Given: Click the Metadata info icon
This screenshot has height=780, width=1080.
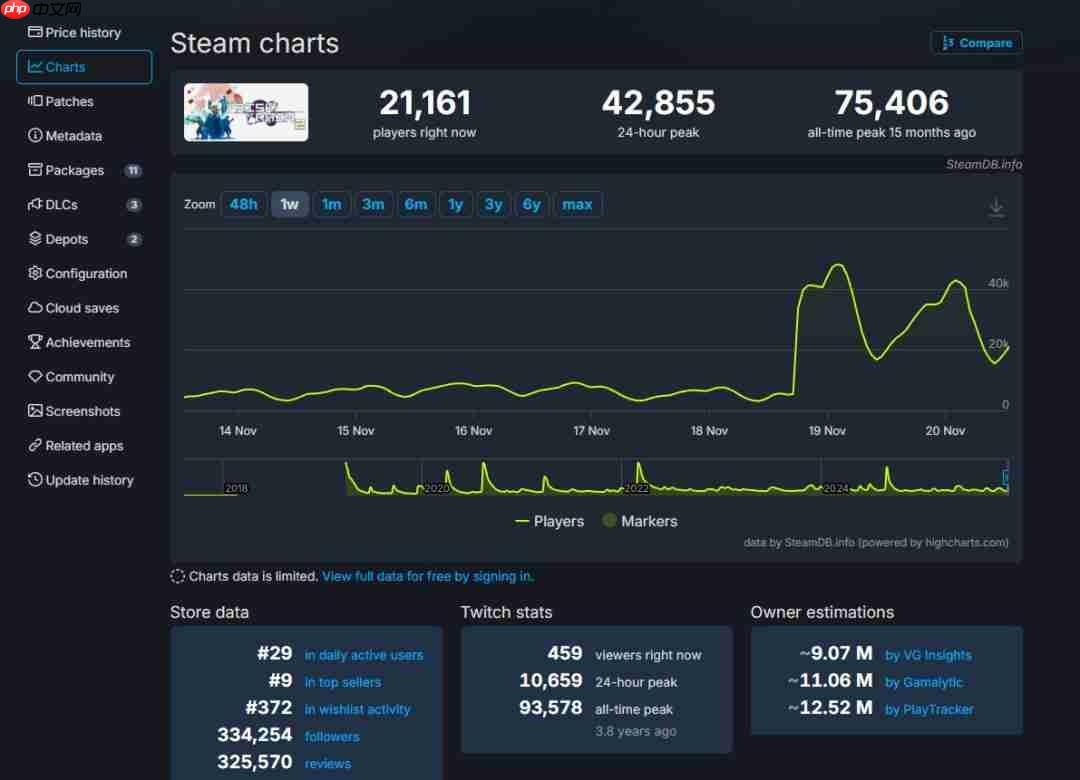Looking at the screenshot, I should [x=35, y=136].
